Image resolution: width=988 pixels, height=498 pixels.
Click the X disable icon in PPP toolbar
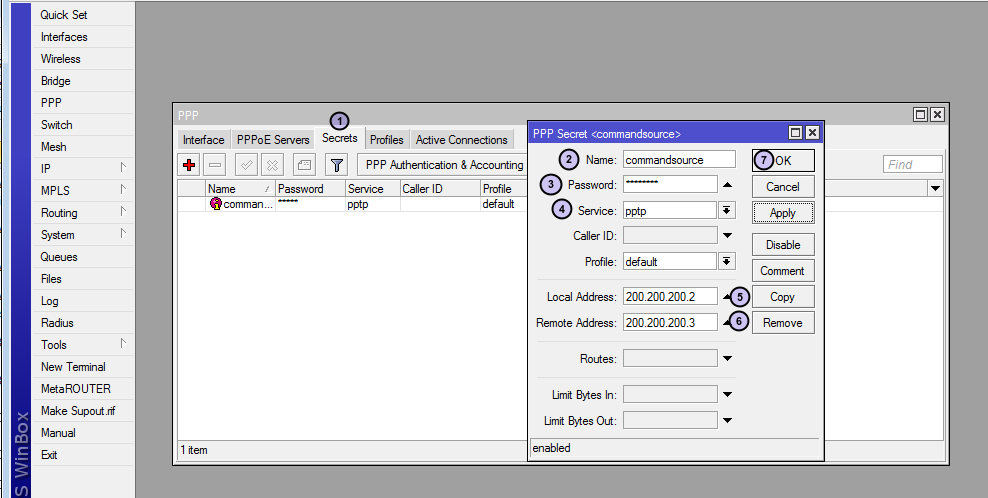tap(272, 165)
